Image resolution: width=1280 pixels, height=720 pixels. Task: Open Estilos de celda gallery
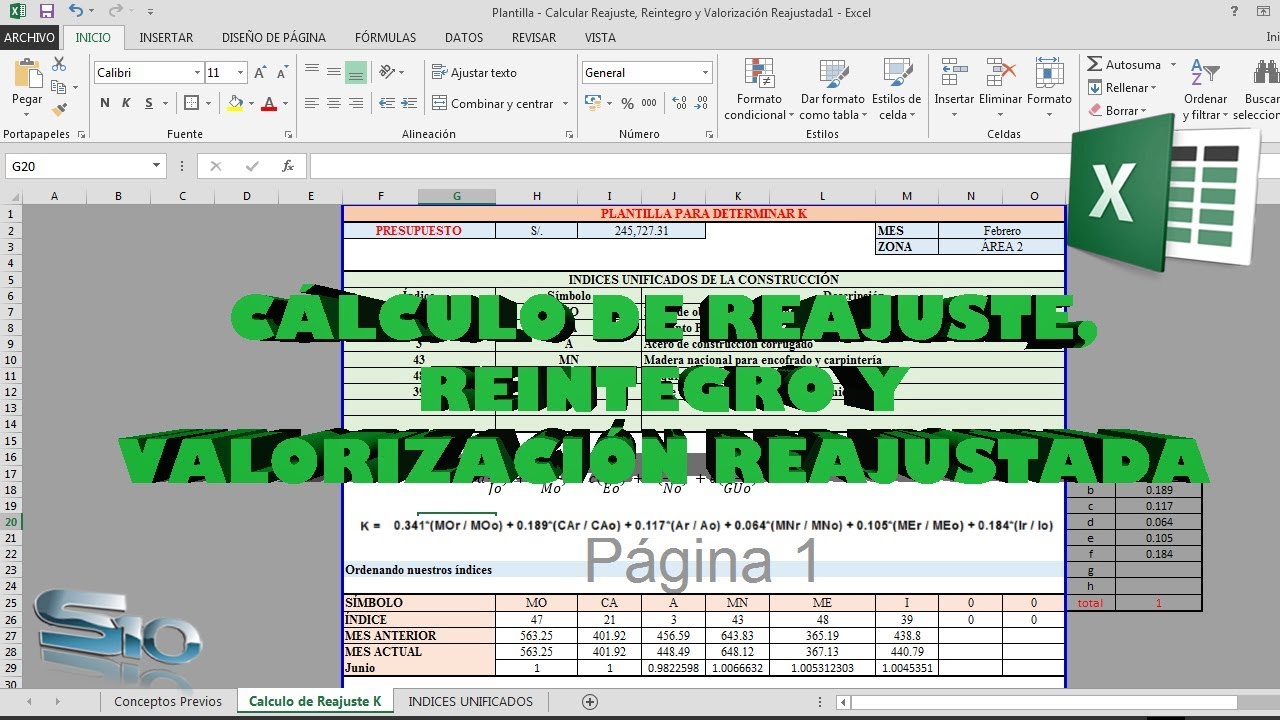896,90
